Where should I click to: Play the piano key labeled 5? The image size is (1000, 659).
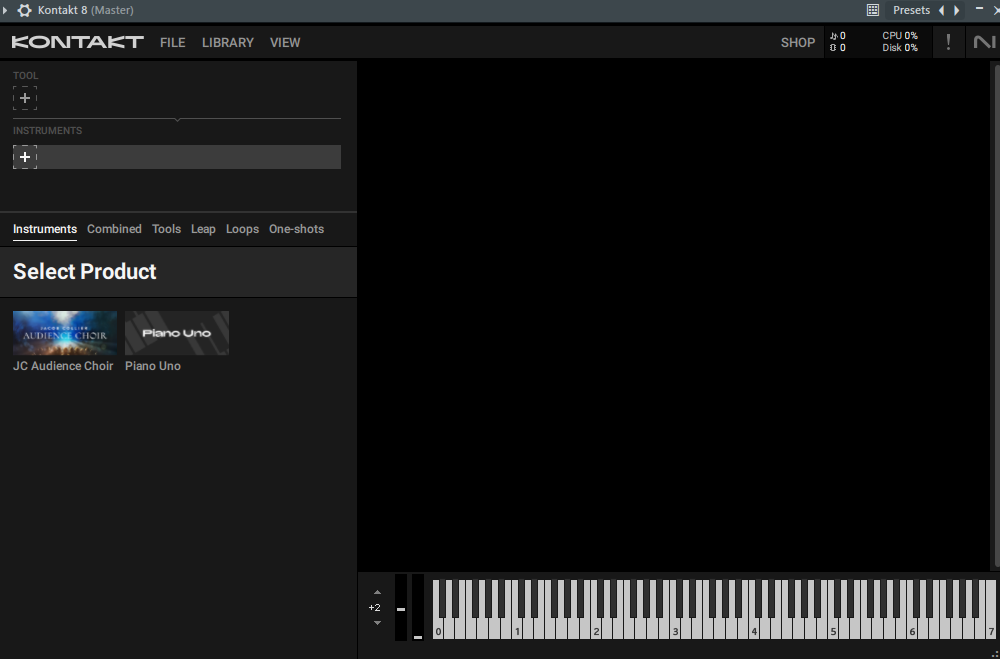[833, 632]
